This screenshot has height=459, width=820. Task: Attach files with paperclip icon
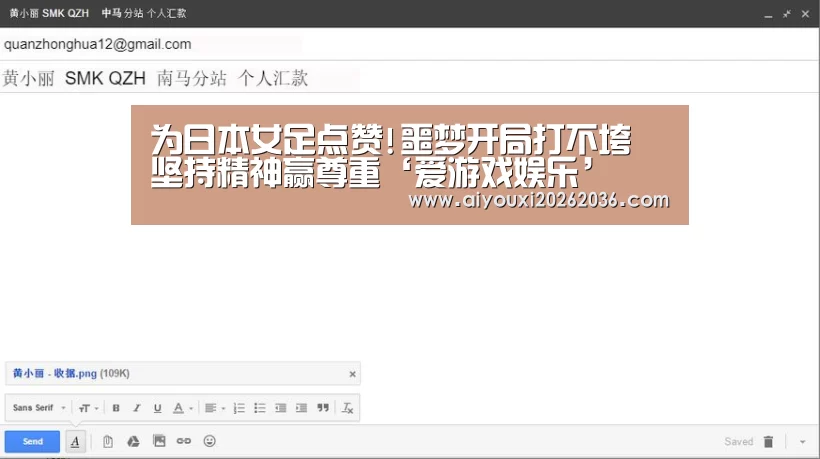(108, 441)
